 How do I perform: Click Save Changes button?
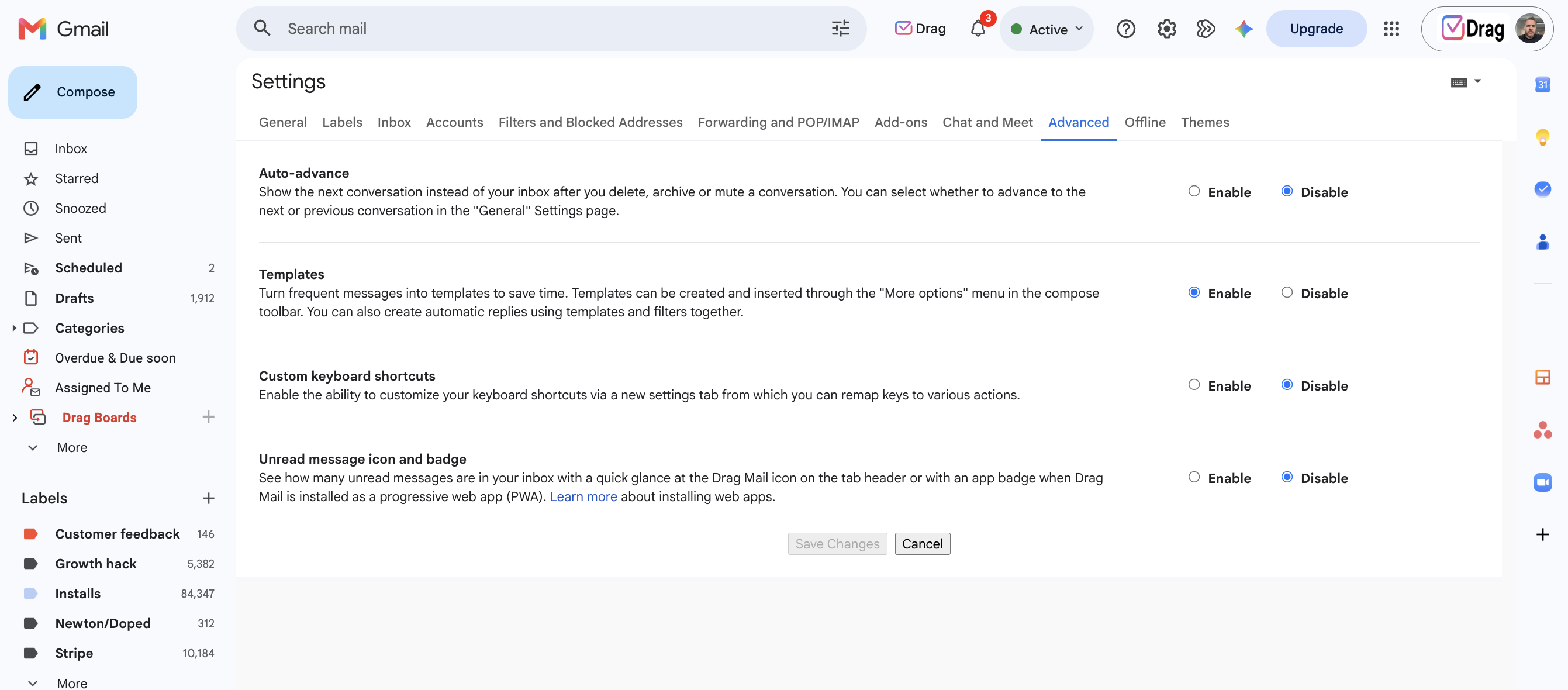pos(837,543)
